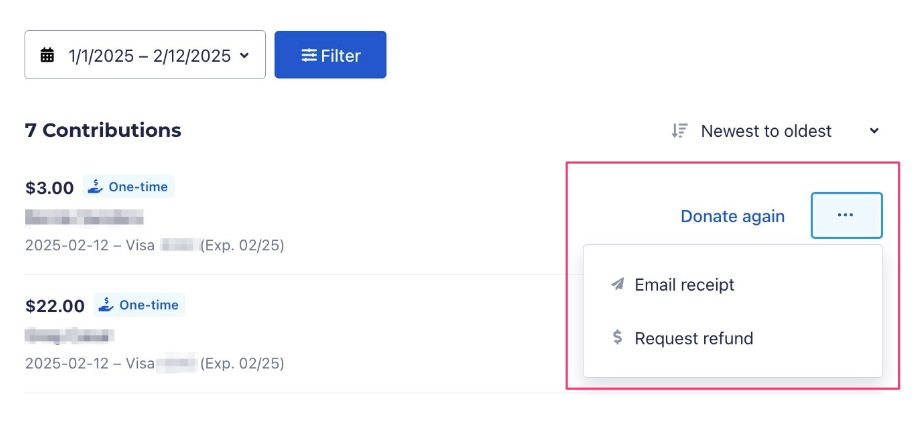The image size is (918, 446).
Task: Click the calendar icon in date range picker
Action: coord(47,55)
